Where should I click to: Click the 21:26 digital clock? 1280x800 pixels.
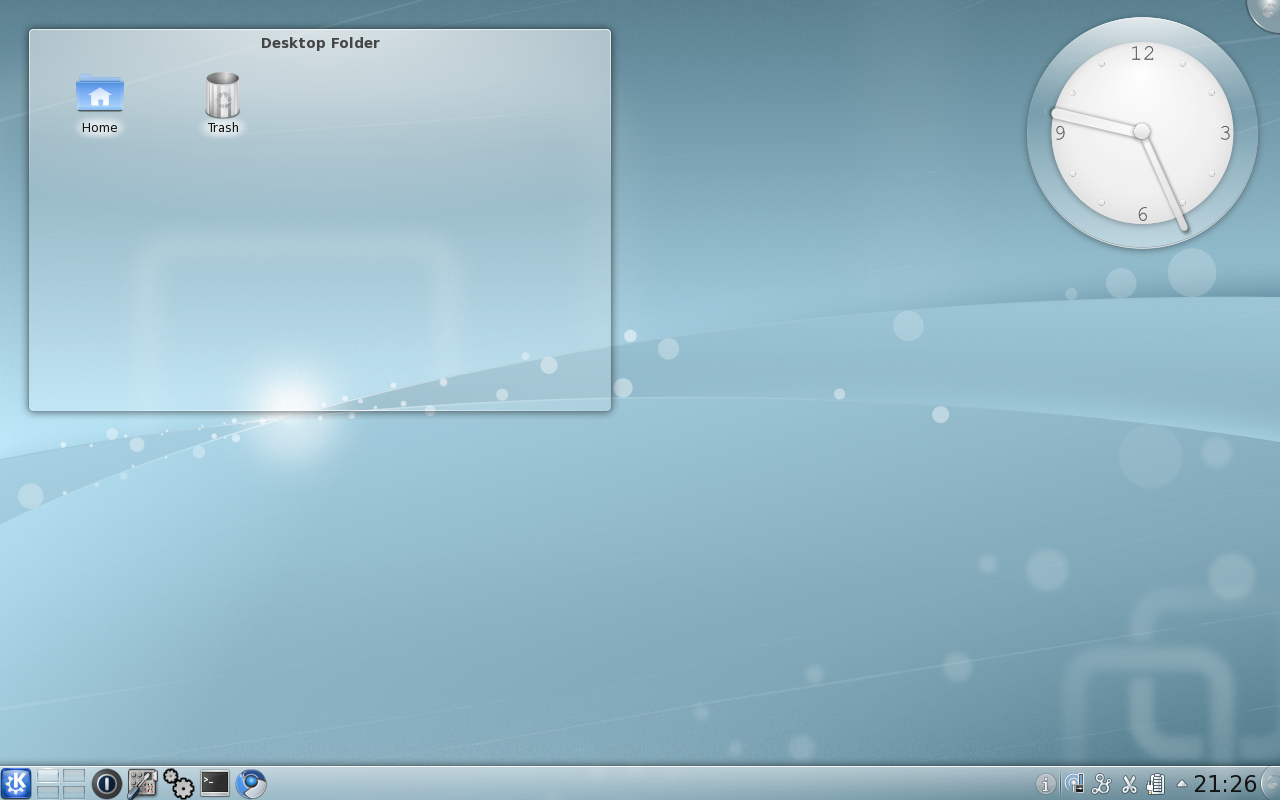(1224, 784)
